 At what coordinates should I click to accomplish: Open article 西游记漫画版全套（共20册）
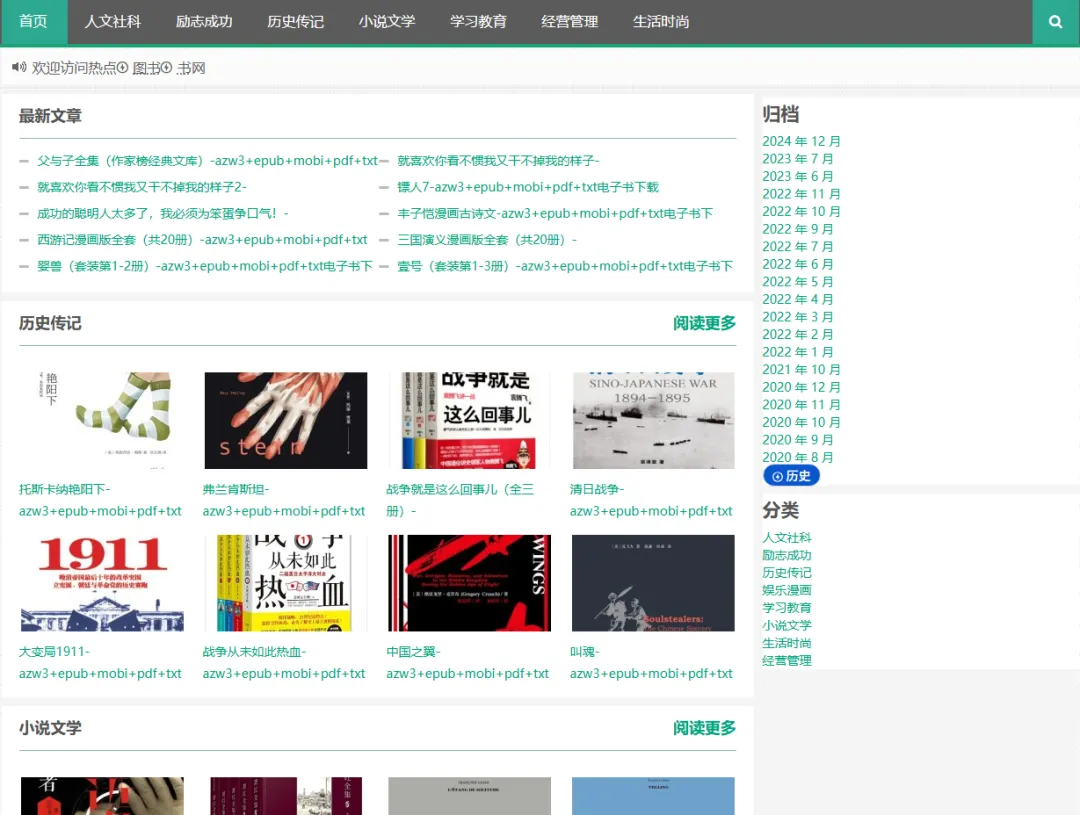[x=202, y=239]
